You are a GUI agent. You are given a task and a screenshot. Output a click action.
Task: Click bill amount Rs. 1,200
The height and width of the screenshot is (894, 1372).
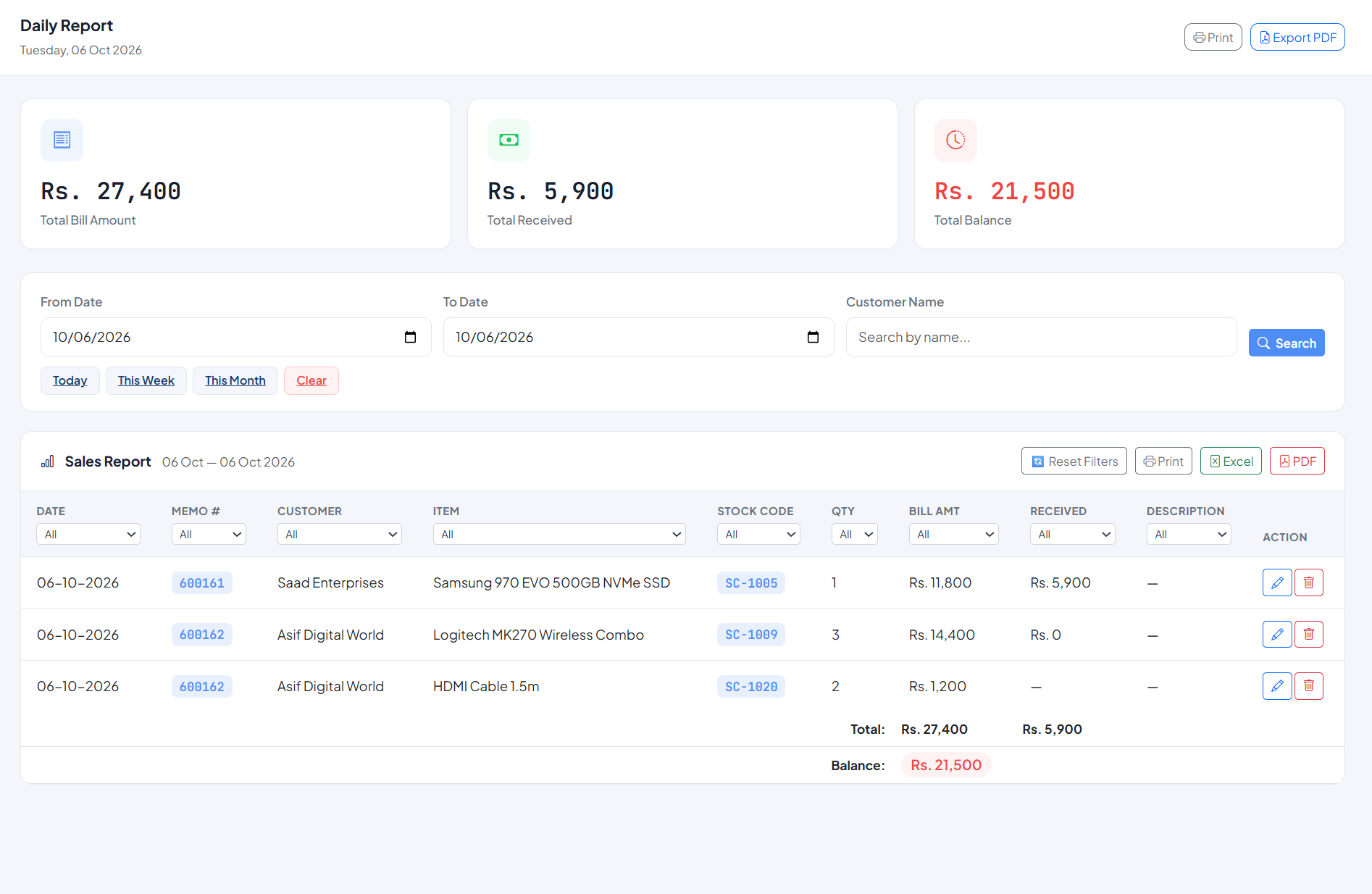tap(937, 686)
